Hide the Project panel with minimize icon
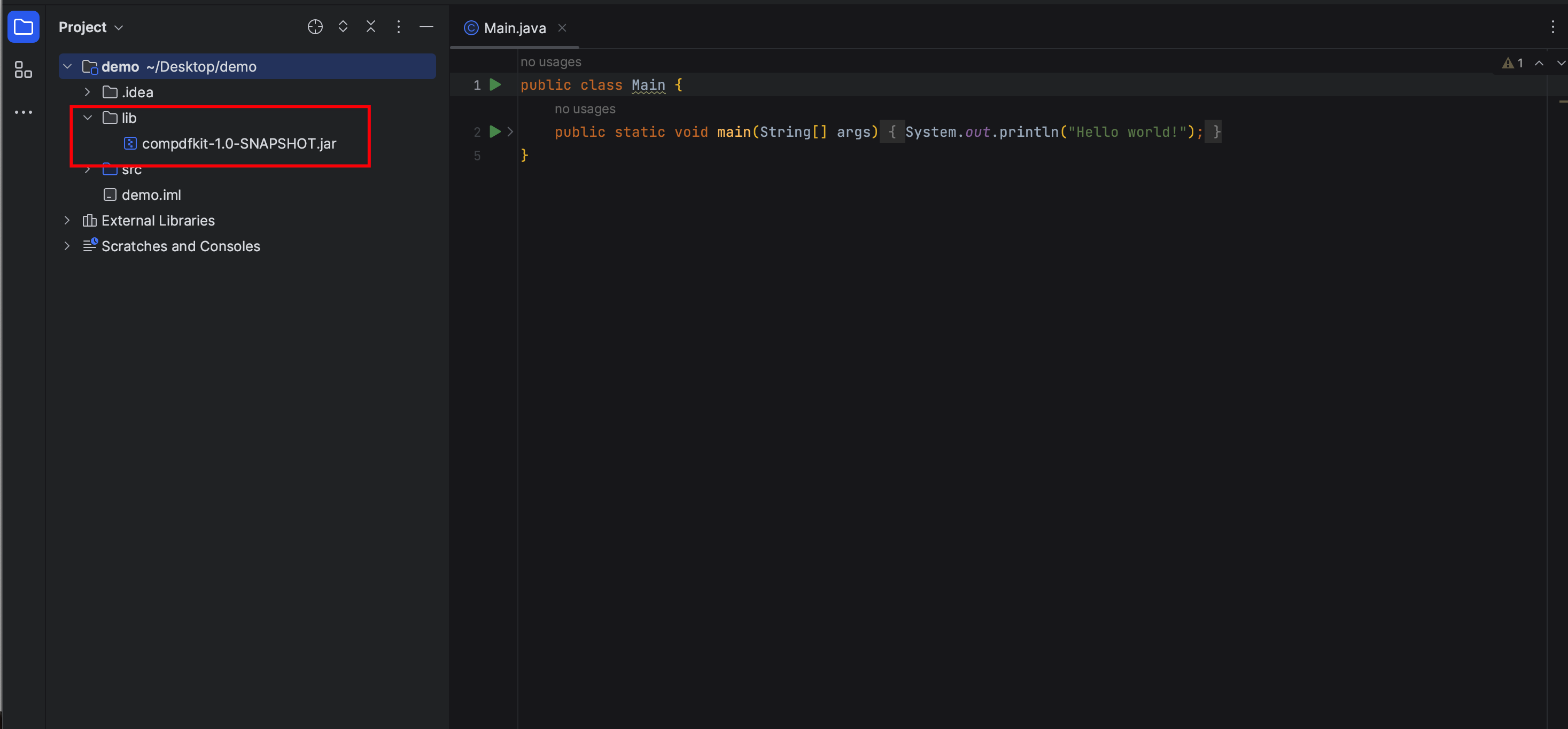The image size is (1568, 729). [426, 27]
